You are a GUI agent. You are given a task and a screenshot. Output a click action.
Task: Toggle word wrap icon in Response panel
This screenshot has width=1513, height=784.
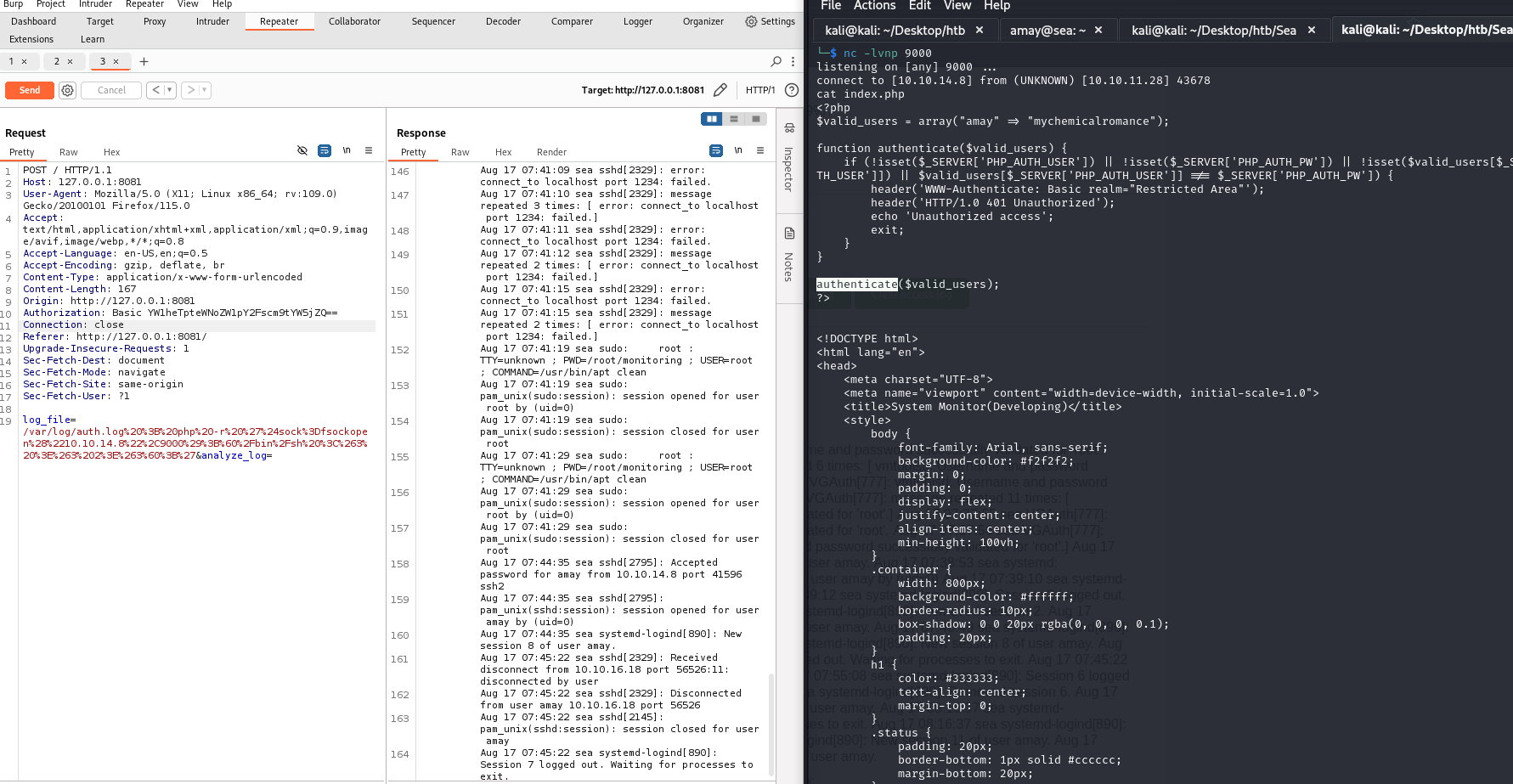point(716,150)
